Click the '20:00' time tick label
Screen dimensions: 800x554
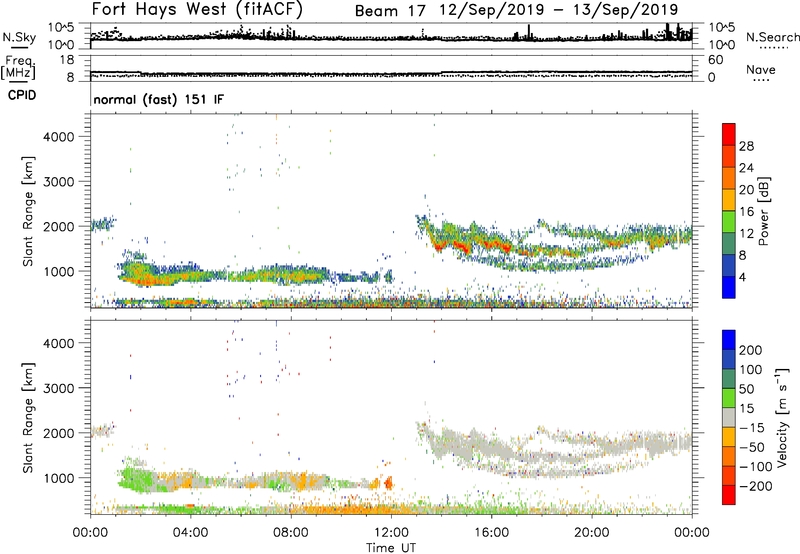click(591, 533)
